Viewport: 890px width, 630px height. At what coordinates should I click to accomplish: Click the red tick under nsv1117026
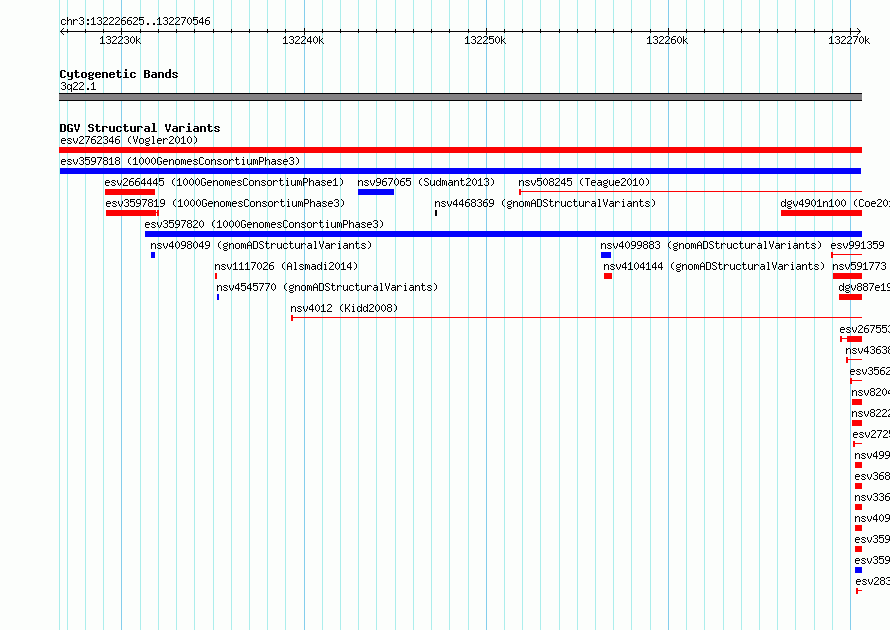click(x=216, y=276)
